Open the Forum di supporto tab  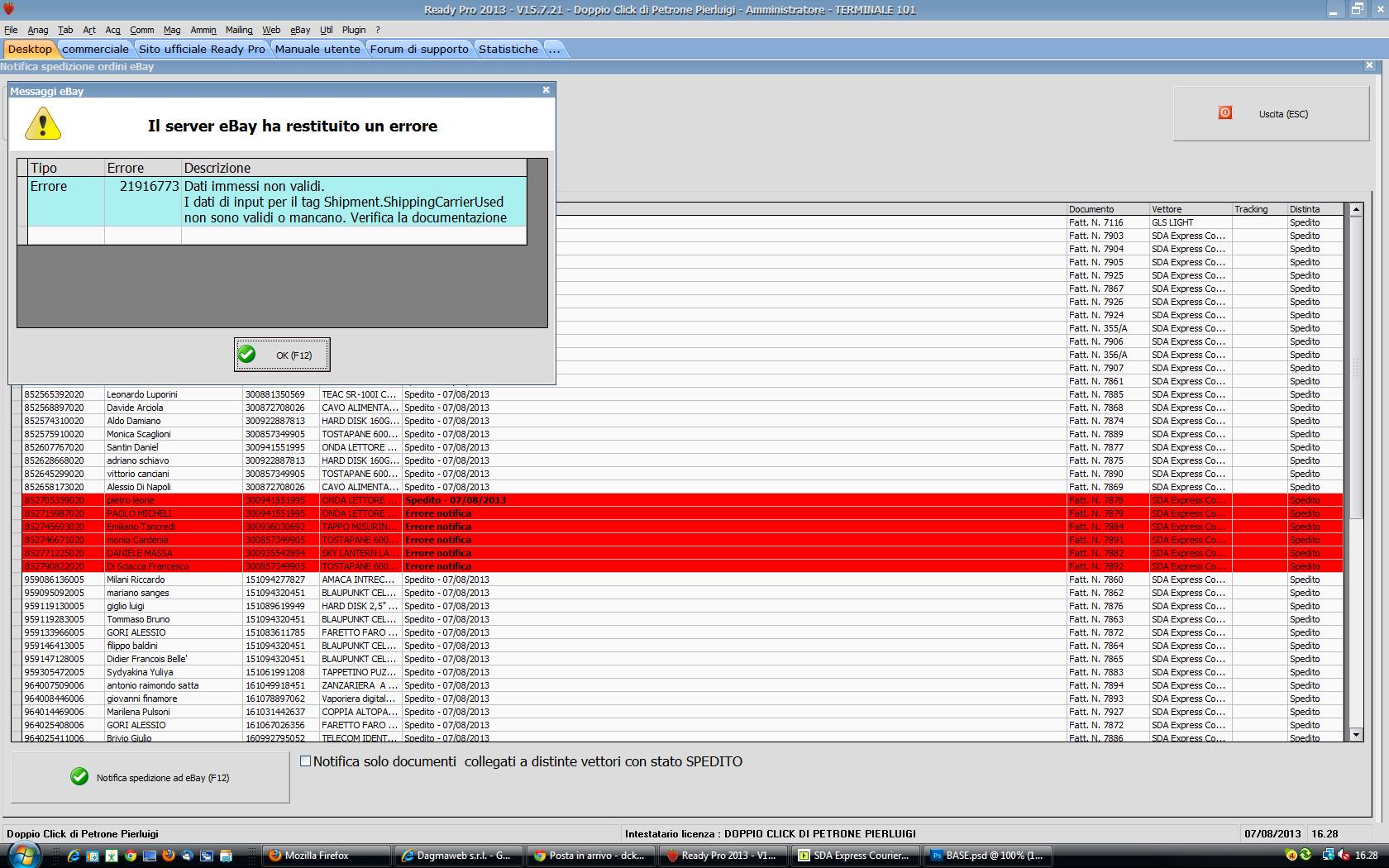419,49
